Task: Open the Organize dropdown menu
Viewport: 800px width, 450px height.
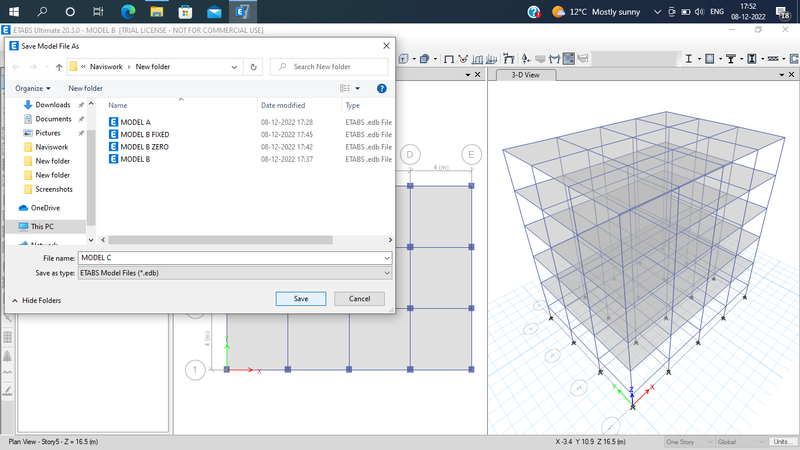Action: (x=33, y=88)
